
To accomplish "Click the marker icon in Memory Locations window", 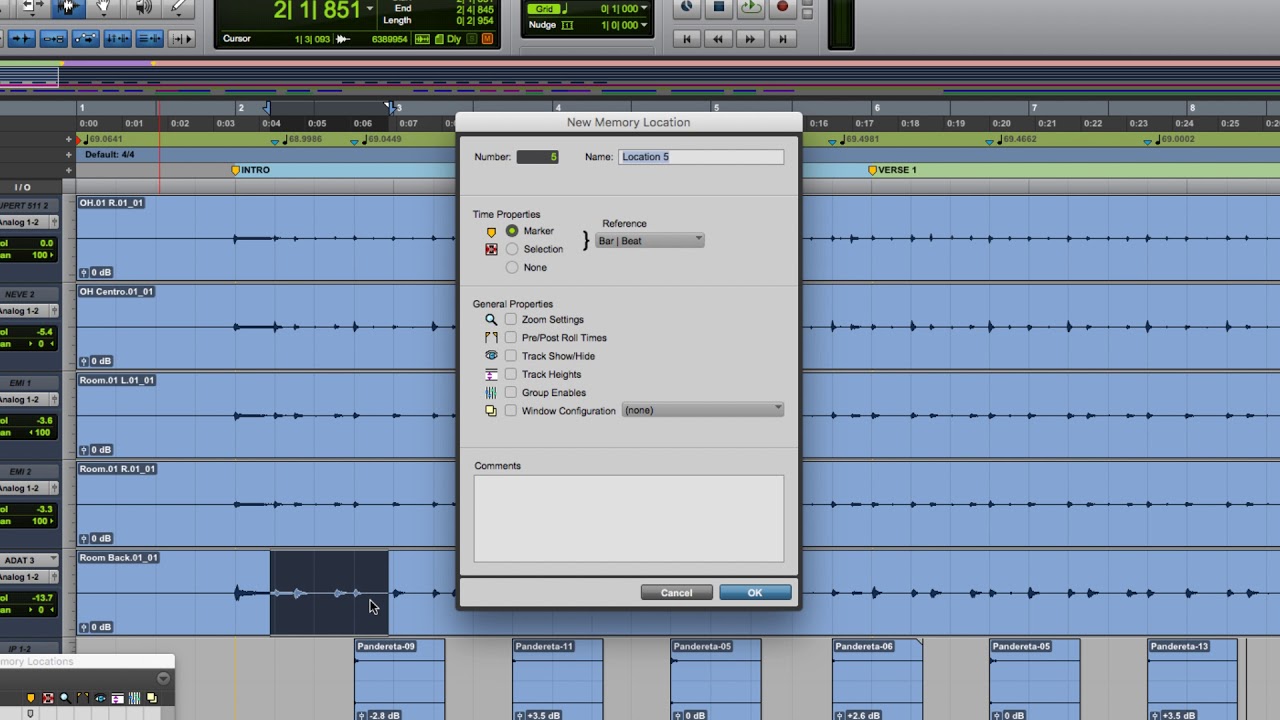I will point(30,698).
